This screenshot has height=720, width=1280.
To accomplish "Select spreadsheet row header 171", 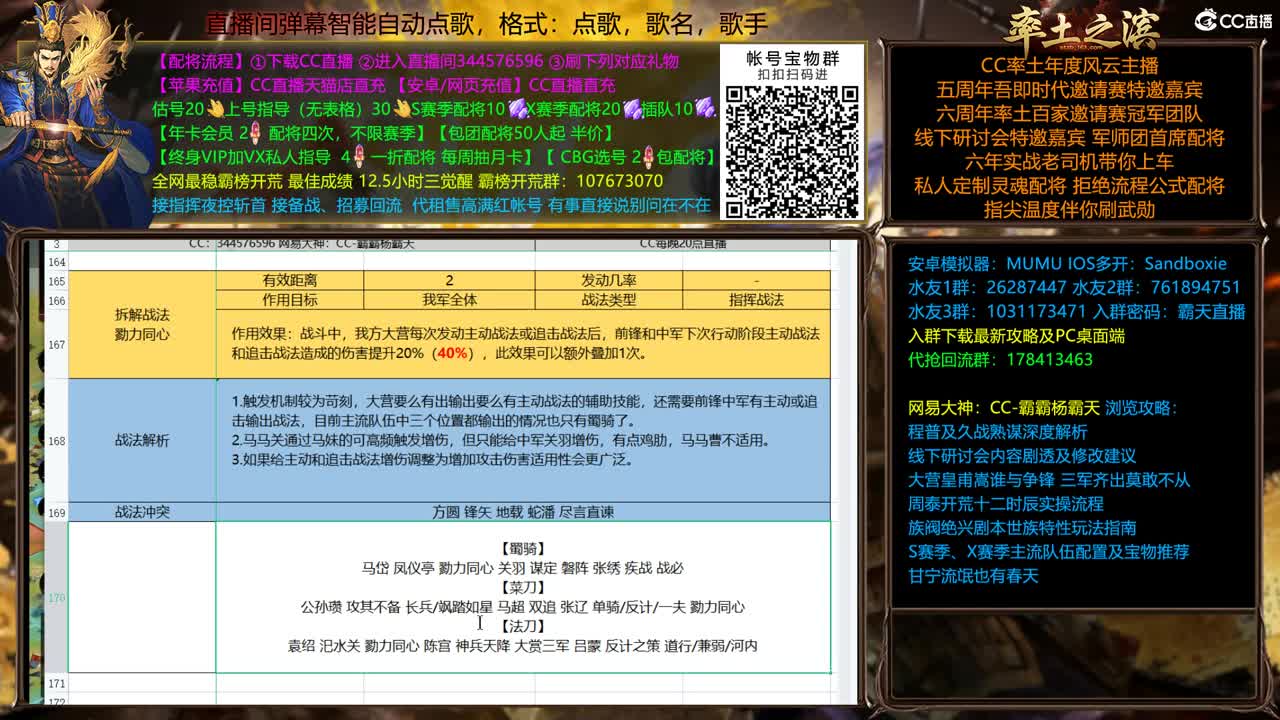I will [56, 683].
